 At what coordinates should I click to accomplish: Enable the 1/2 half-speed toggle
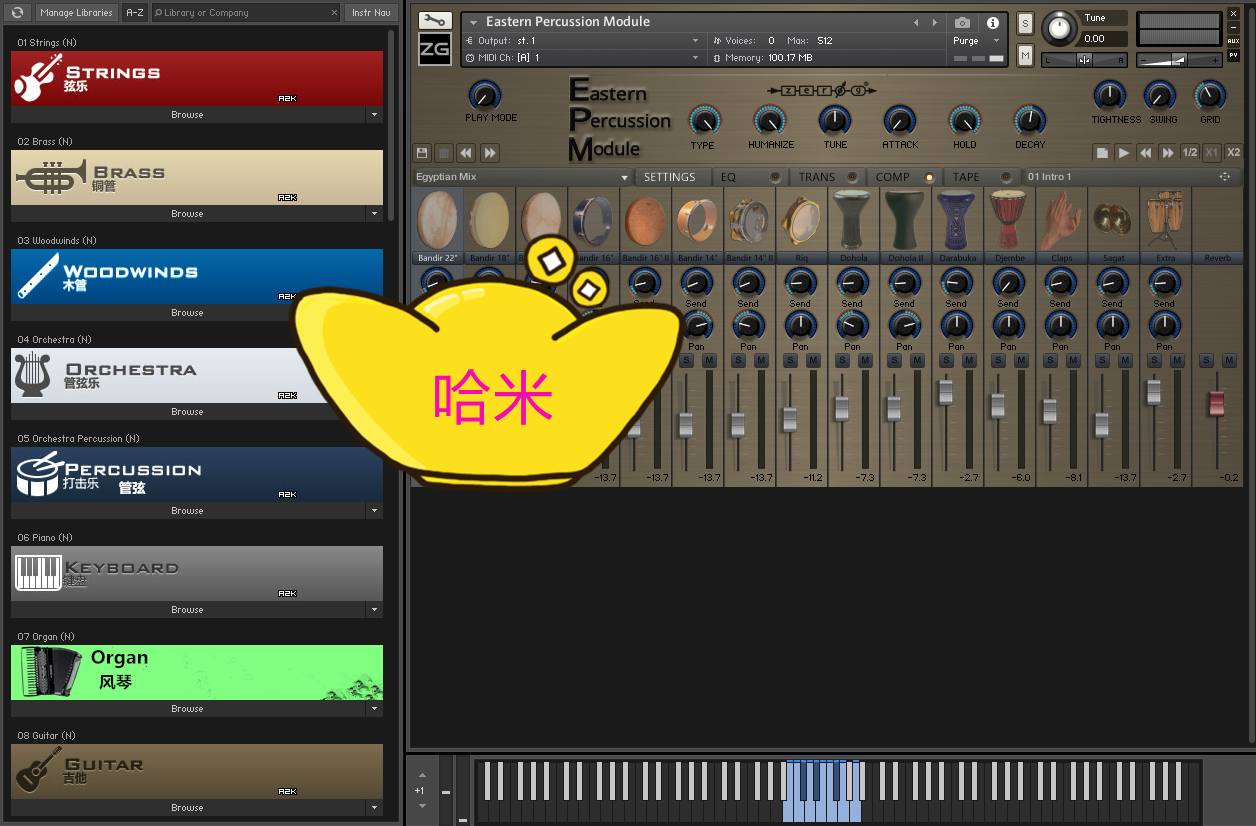(1190, 153)
